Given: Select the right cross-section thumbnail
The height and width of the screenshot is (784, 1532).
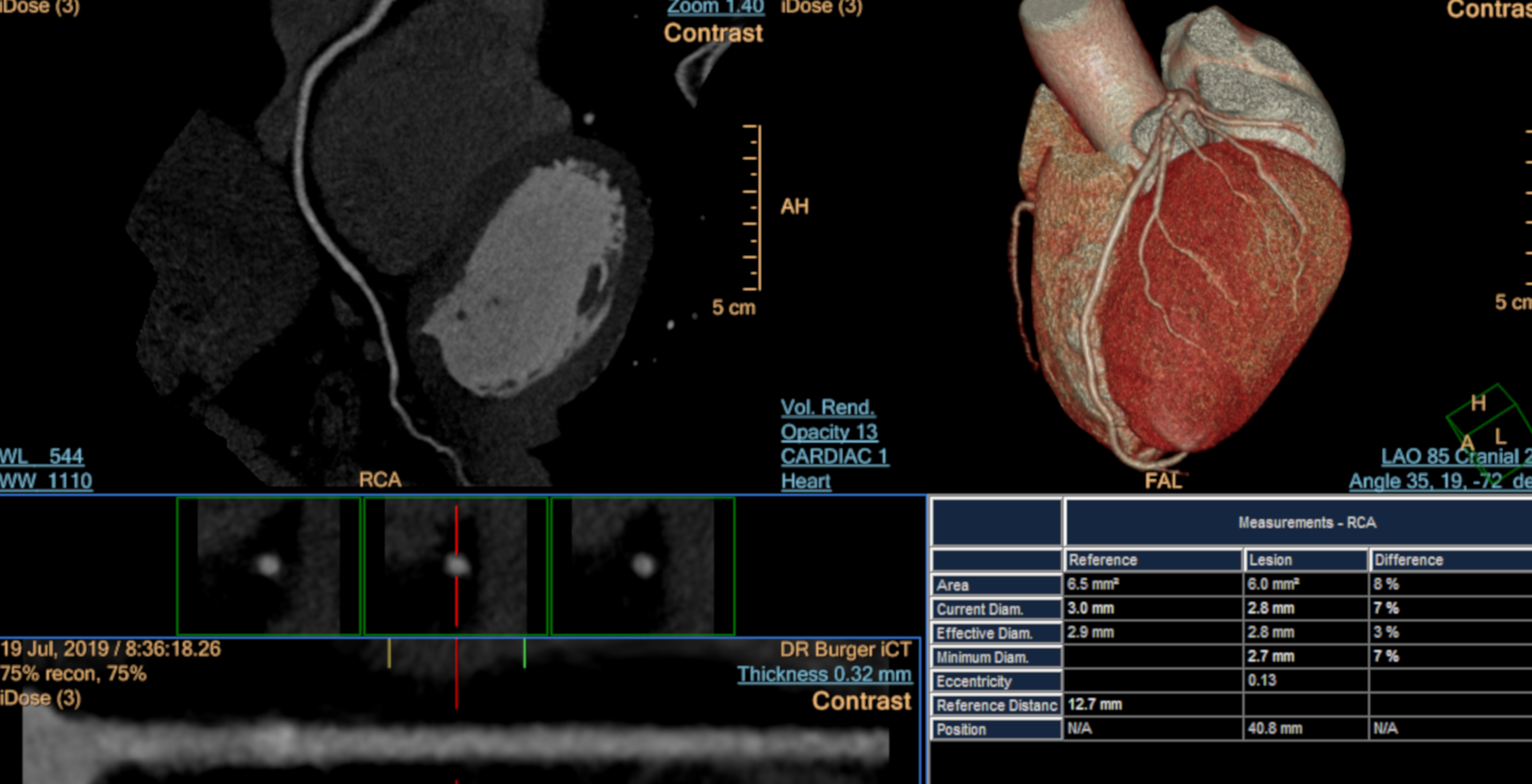Looking at the screenshot, I should point(643,566).
